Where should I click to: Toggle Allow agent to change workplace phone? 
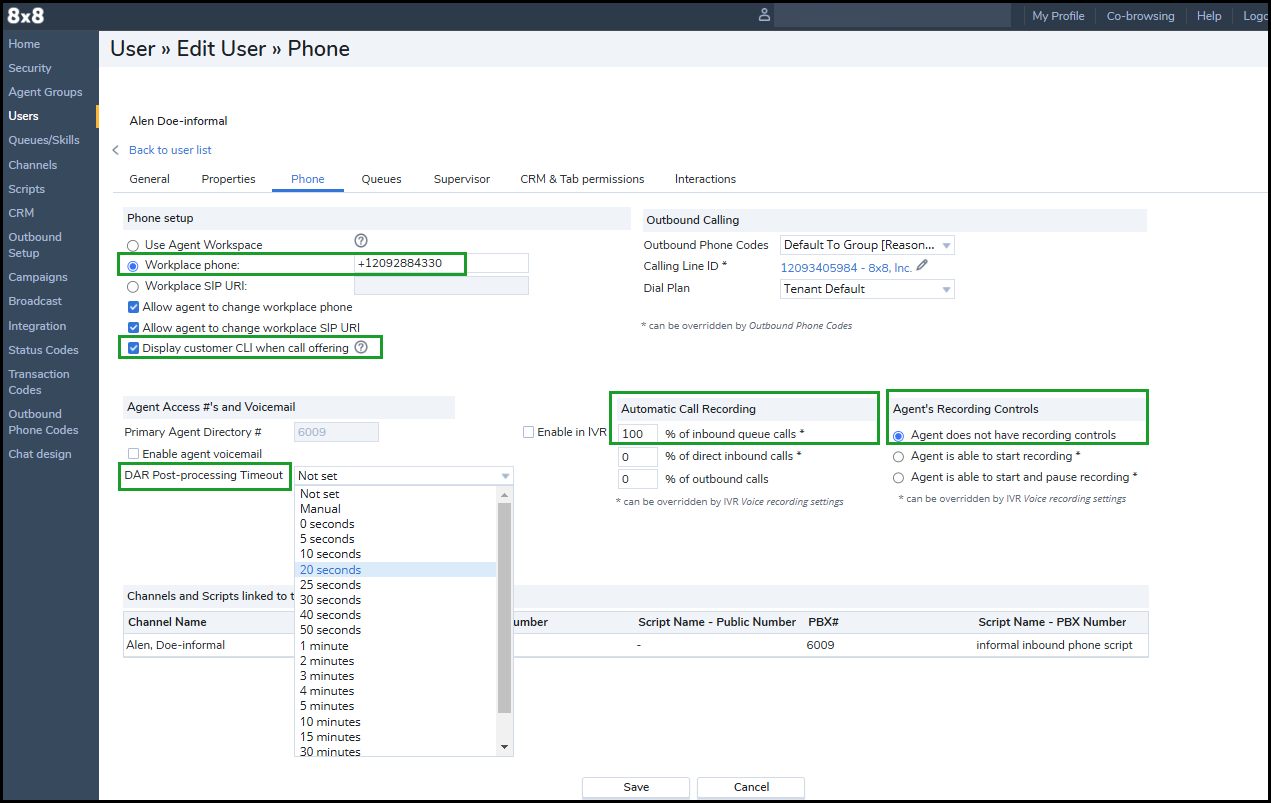coord(133,307)
